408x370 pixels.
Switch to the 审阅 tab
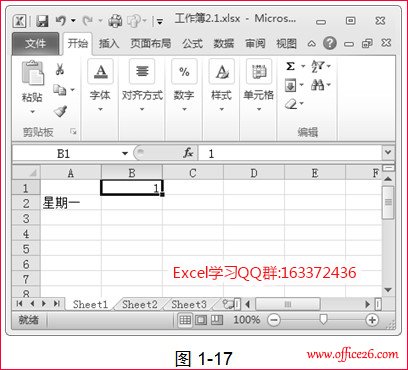pos(255,44)
